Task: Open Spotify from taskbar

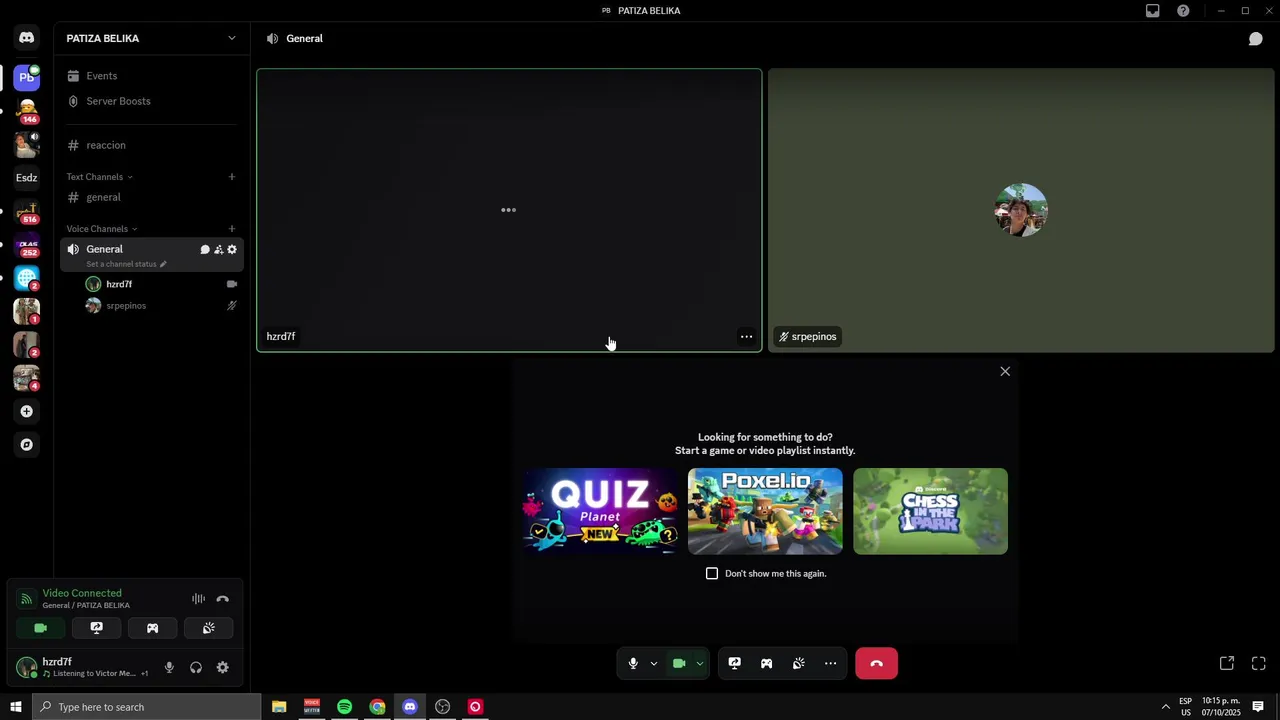Action: tap(344, 707)
